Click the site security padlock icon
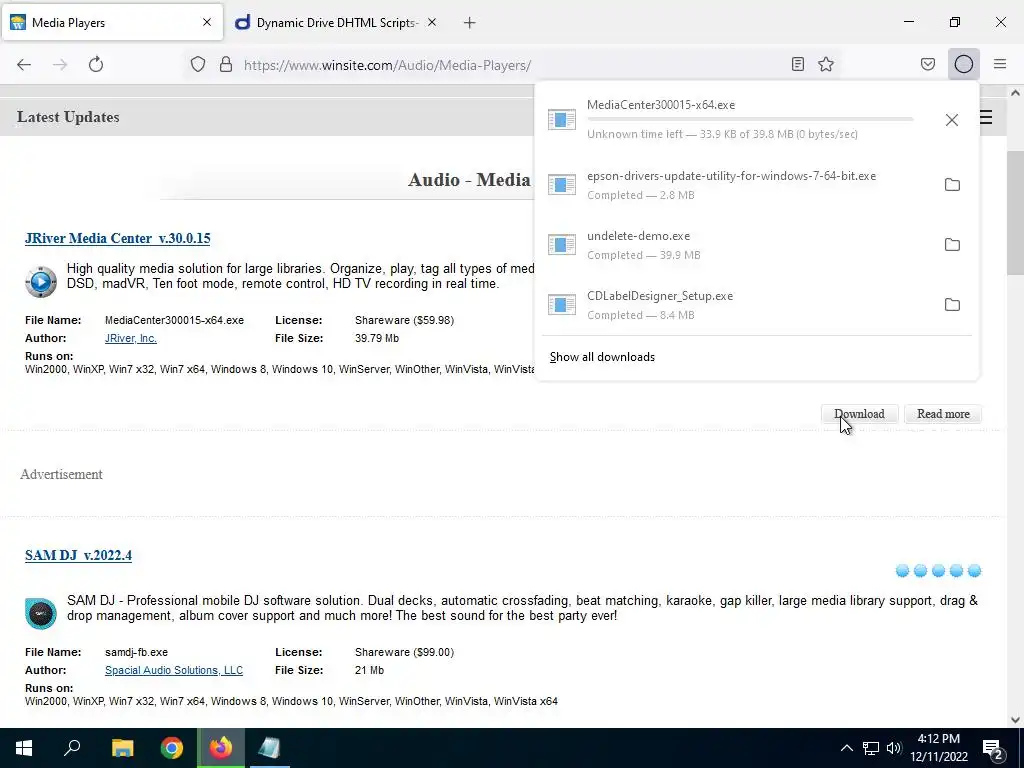 click(226, 64)
